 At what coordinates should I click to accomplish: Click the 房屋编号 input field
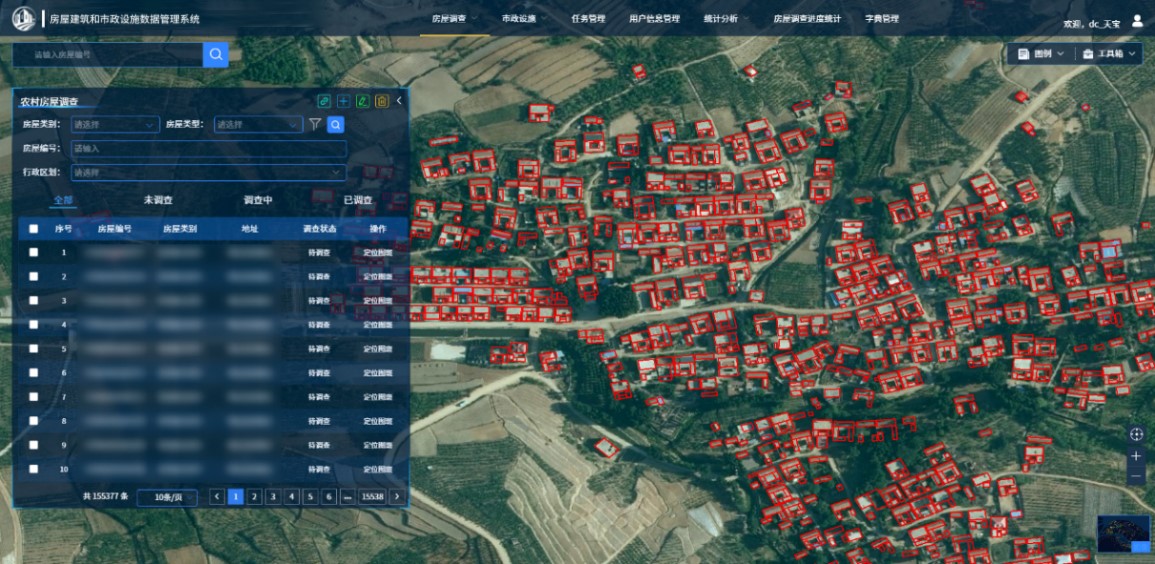click(208, 148)
